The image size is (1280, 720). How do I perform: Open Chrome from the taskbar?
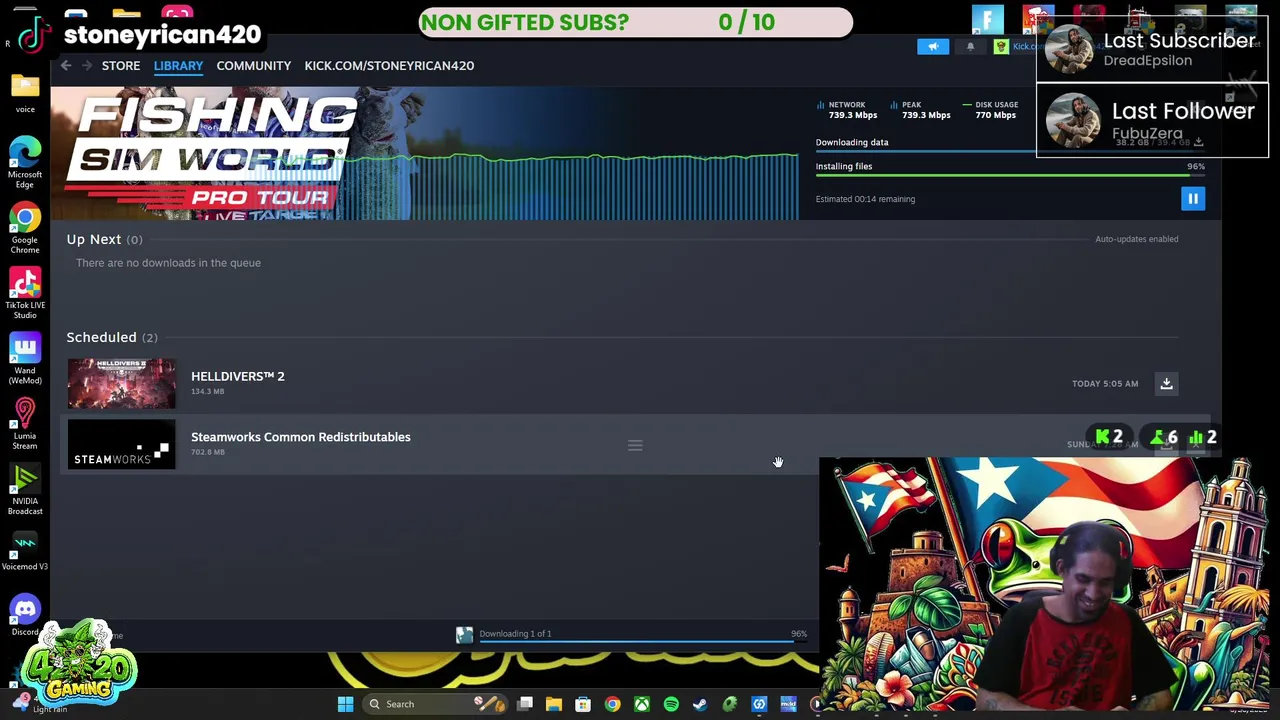(612, 704)
